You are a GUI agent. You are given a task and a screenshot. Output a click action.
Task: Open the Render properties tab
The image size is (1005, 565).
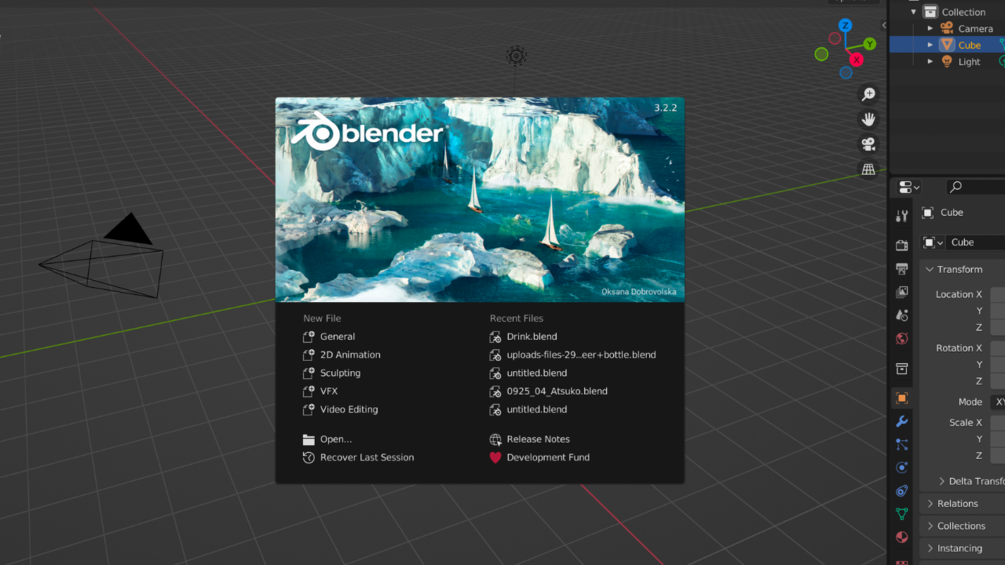(902, 245)
